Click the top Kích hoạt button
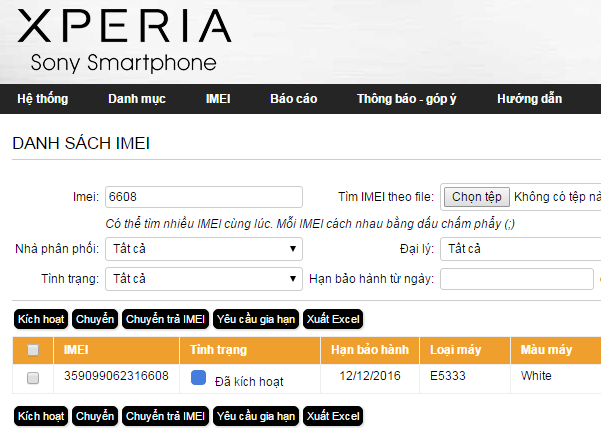 (41, 319)
